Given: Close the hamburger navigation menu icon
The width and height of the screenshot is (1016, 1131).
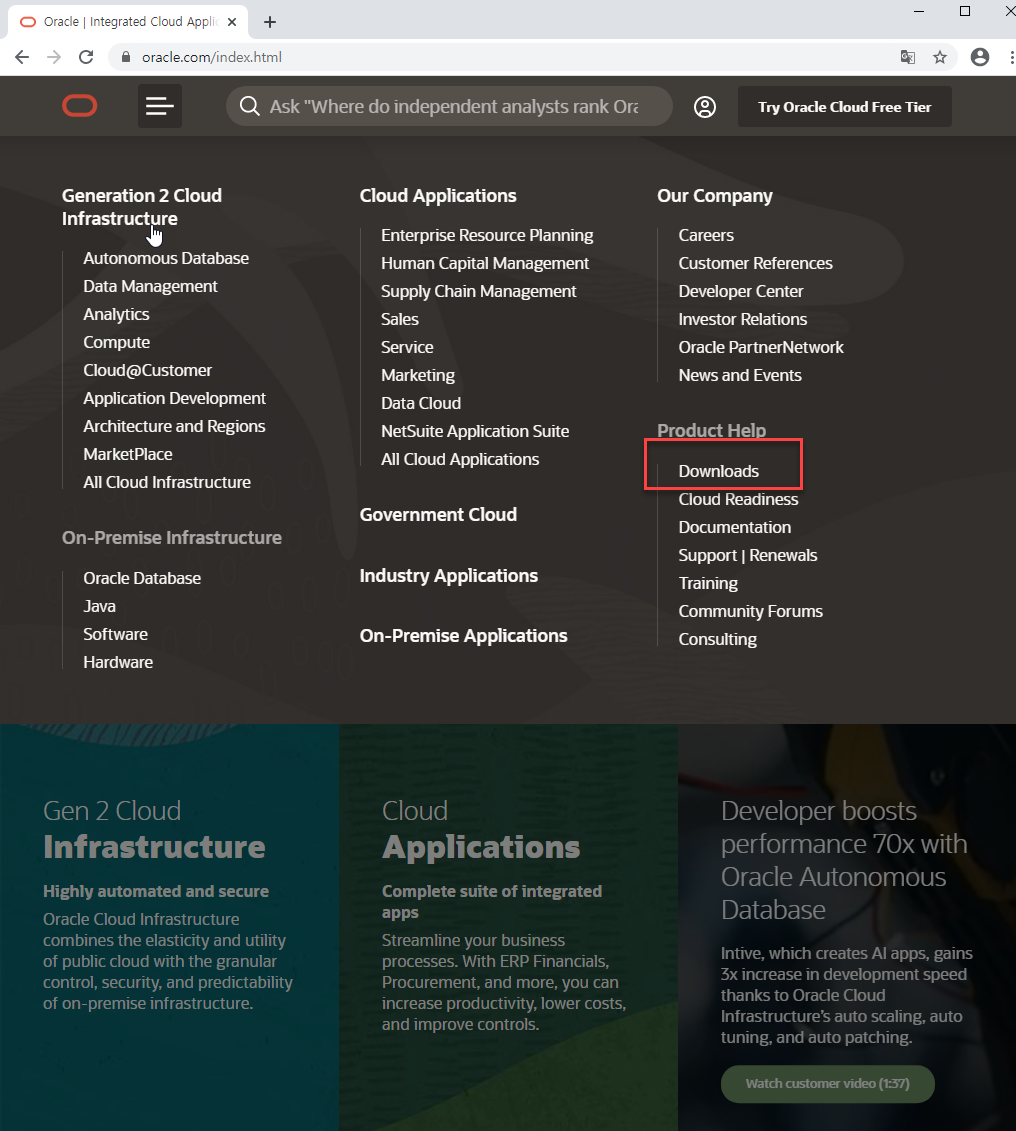Looking at the screenshot, I should tap(159, 106).
